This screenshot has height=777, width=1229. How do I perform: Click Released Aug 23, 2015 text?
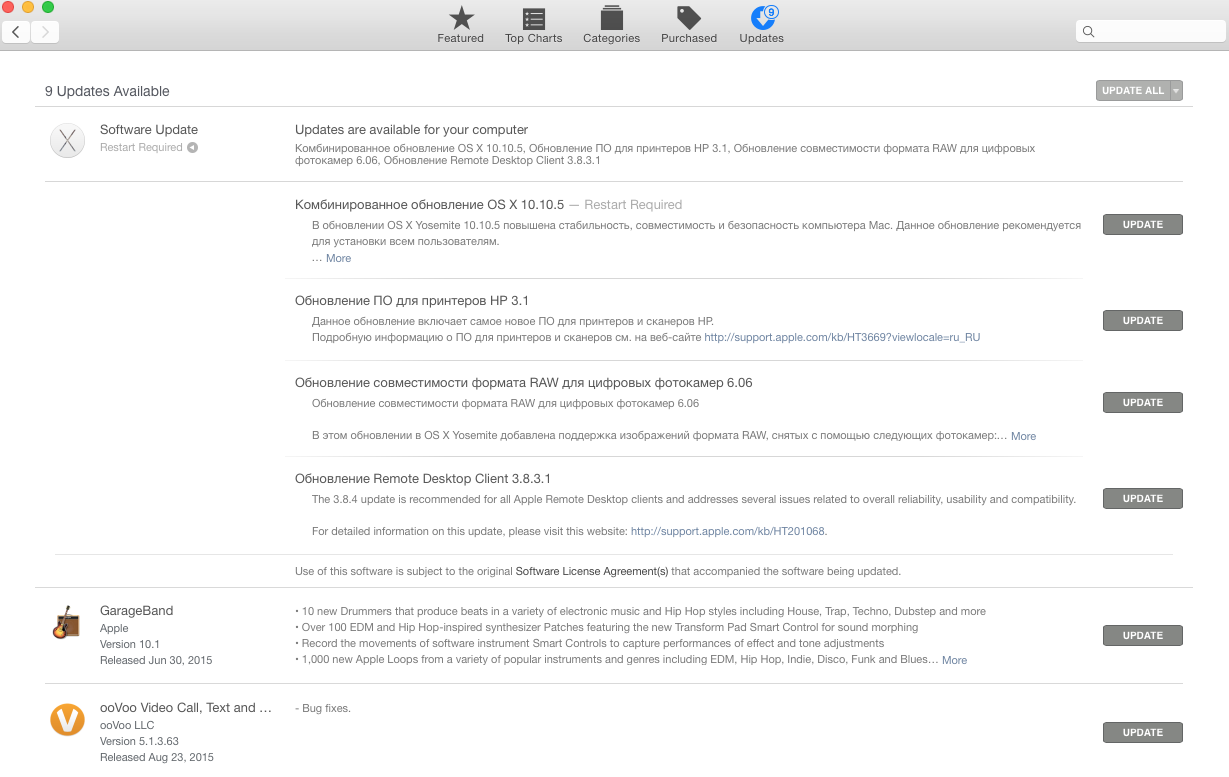point(157,757)
